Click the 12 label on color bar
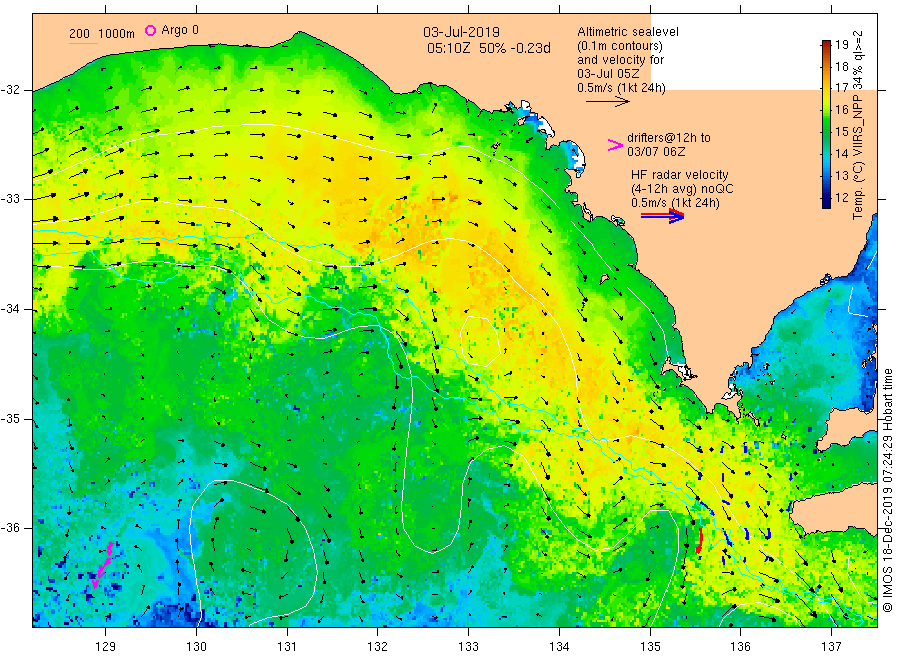900x660 pixels. point(841,198)
